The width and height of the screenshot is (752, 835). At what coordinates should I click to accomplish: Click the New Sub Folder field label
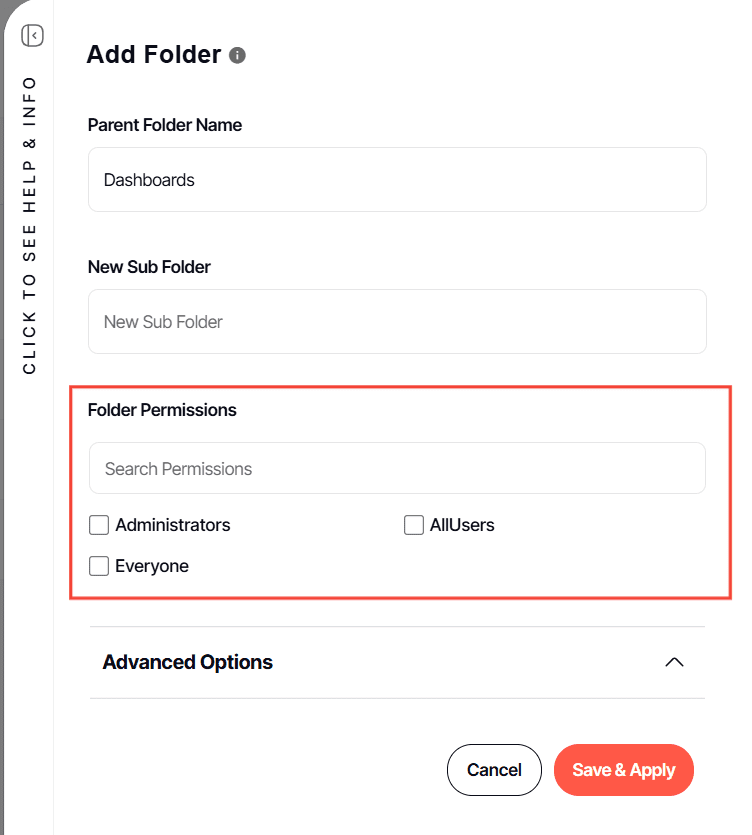point(149,267)
